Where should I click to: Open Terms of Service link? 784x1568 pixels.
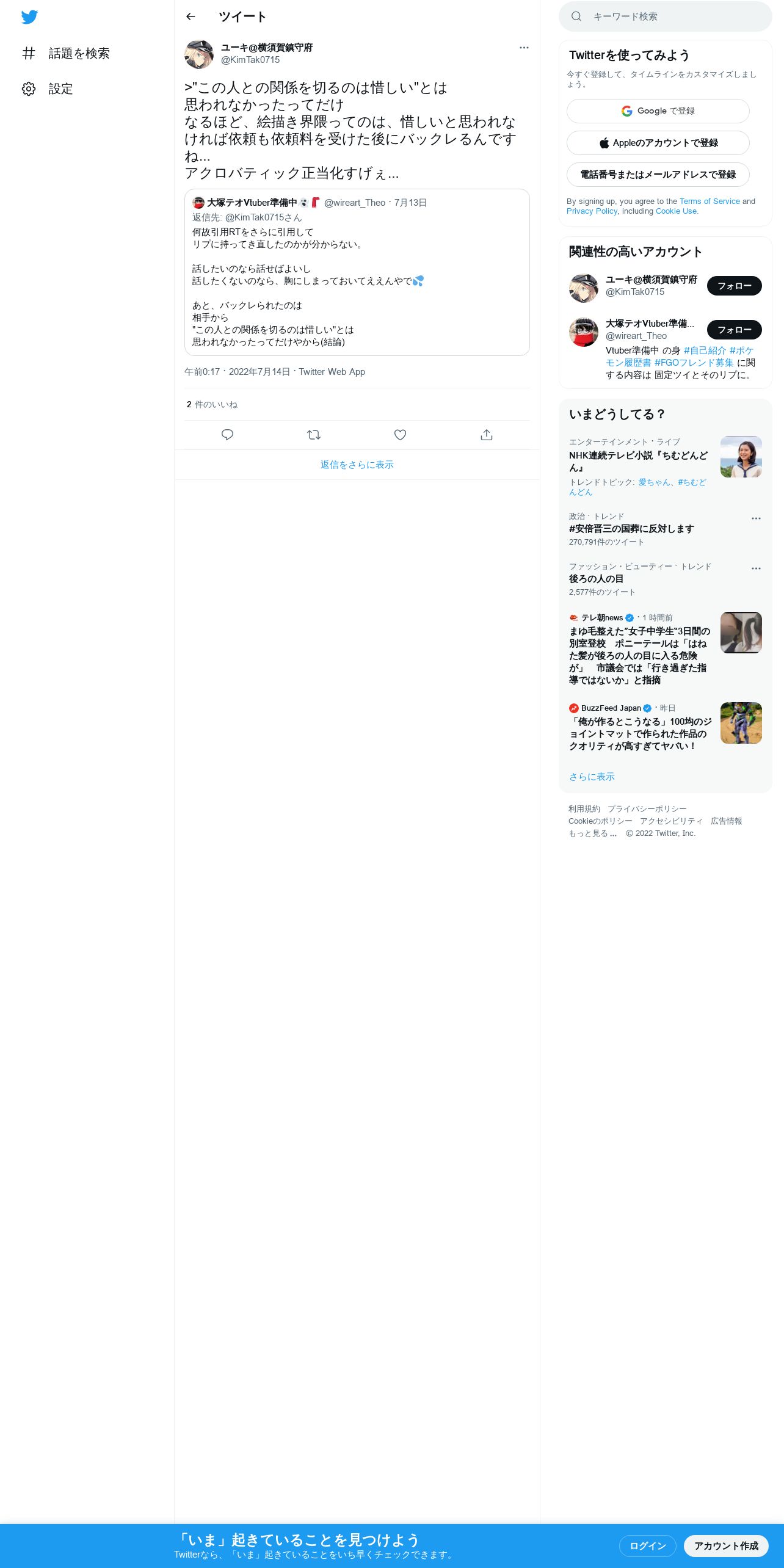[x=710, y=201]
